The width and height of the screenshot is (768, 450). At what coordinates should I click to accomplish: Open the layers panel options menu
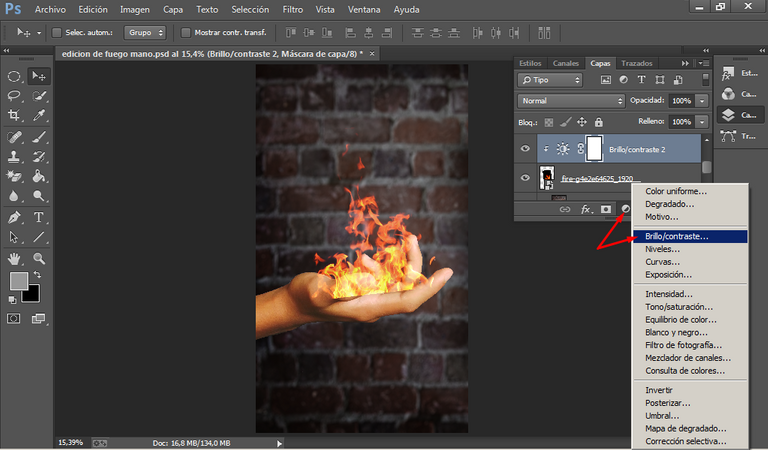[x=704, y=63]
